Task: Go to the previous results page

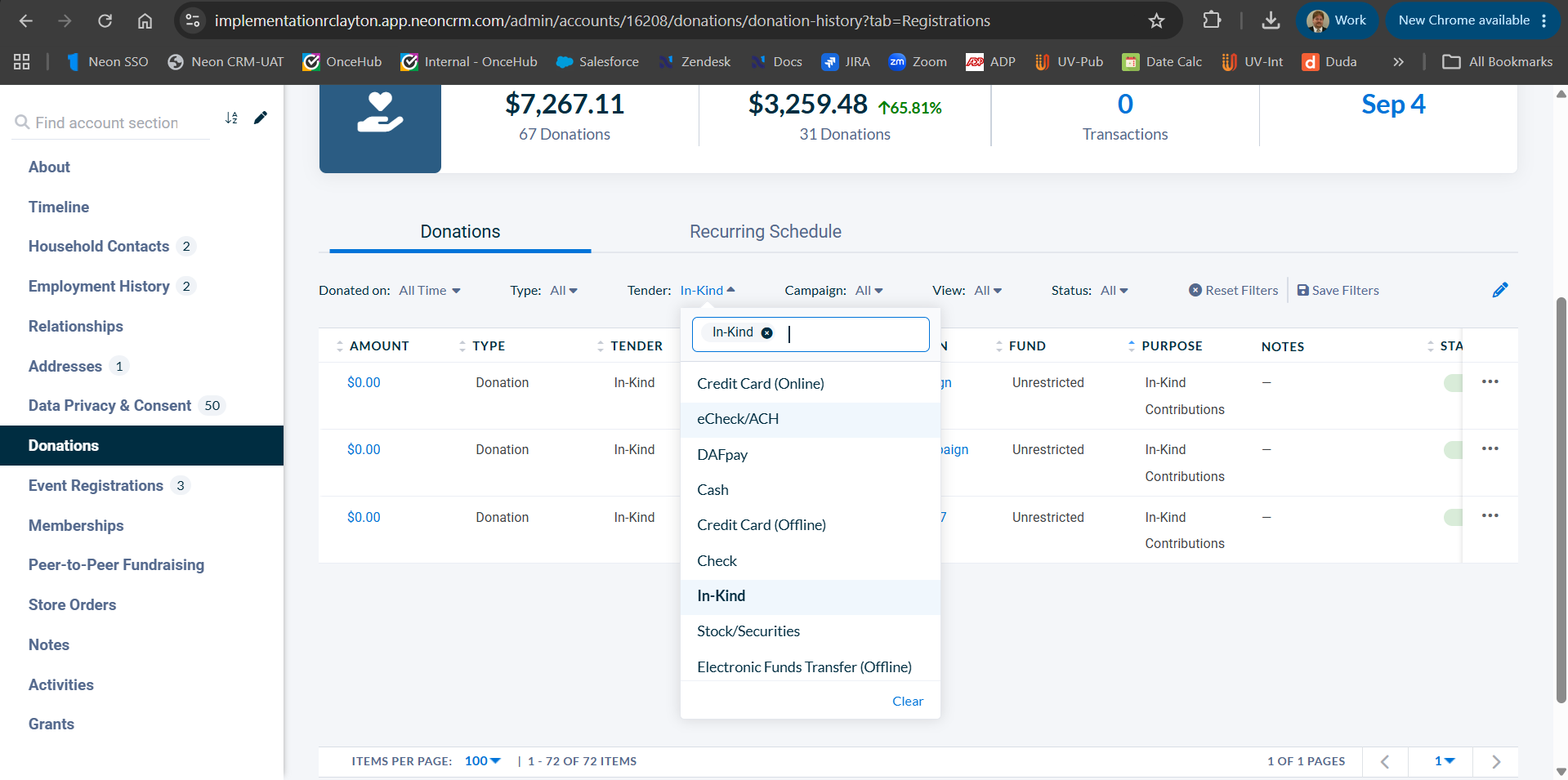Action: coord(1385,761)
